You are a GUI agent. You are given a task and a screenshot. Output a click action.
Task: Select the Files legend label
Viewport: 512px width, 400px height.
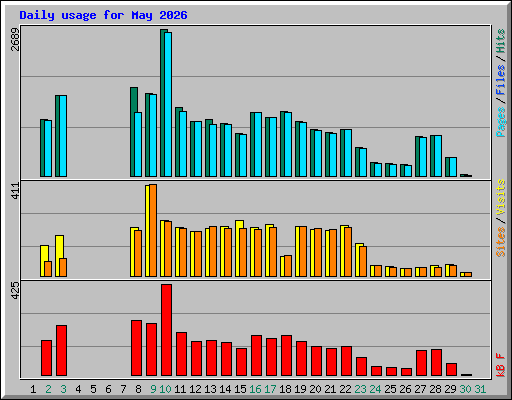tap(500, 80)
